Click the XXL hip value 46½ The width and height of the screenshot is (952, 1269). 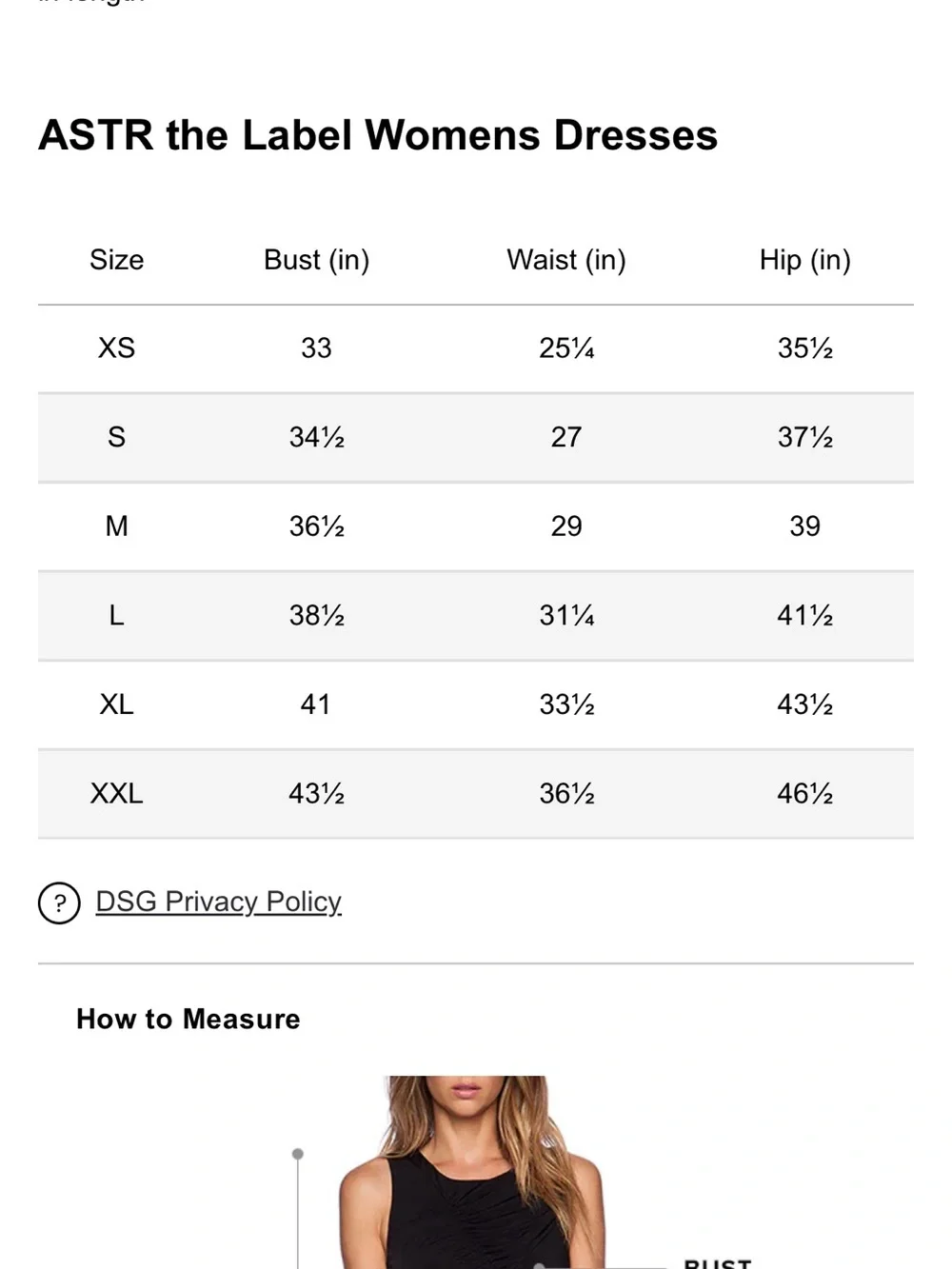804,794
